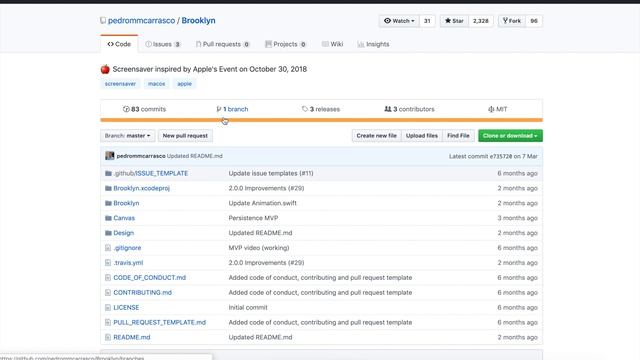View the 83 commits history

coord(144,109)
